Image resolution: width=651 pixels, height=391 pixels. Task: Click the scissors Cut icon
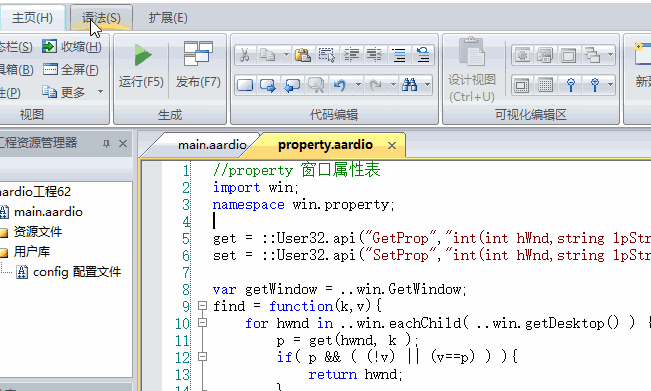pos(245,55)
